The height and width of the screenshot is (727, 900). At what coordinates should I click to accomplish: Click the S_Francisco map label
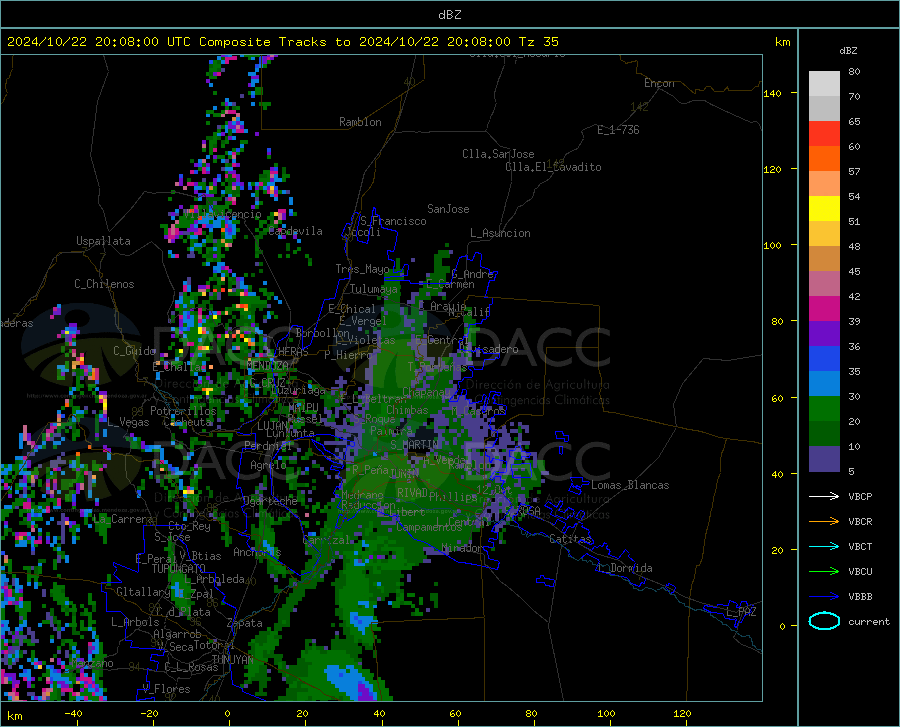[x=393, y=221]
